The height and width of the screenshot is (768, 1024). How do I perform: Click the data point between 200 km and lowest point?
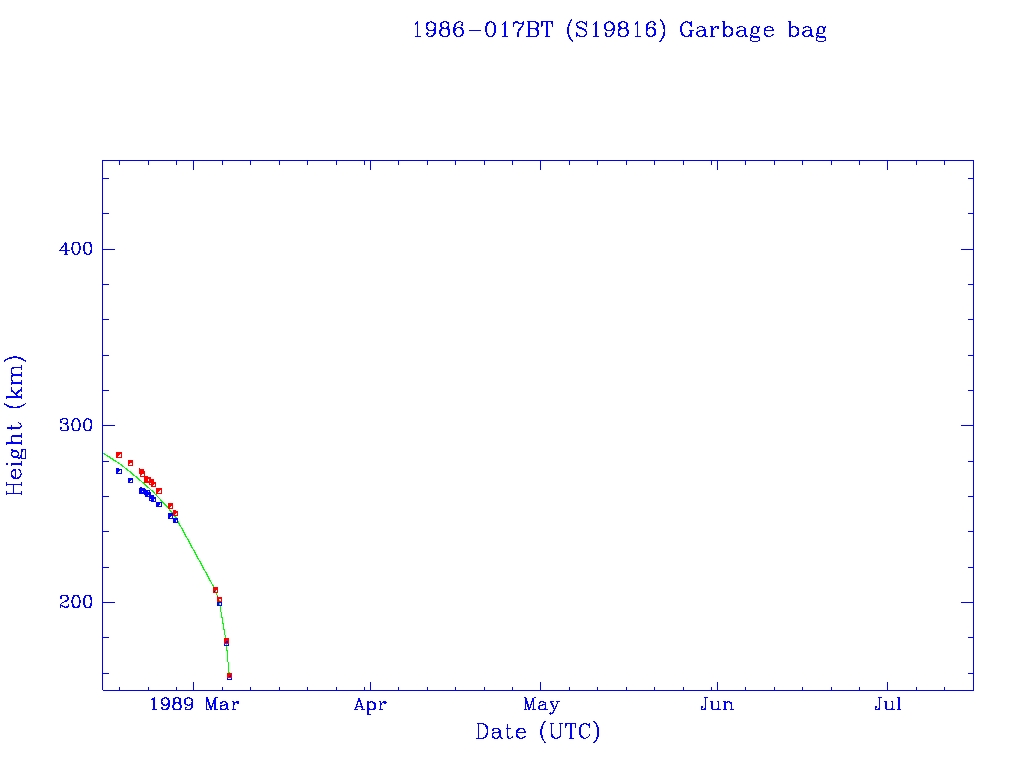click(x=226, y=641)
